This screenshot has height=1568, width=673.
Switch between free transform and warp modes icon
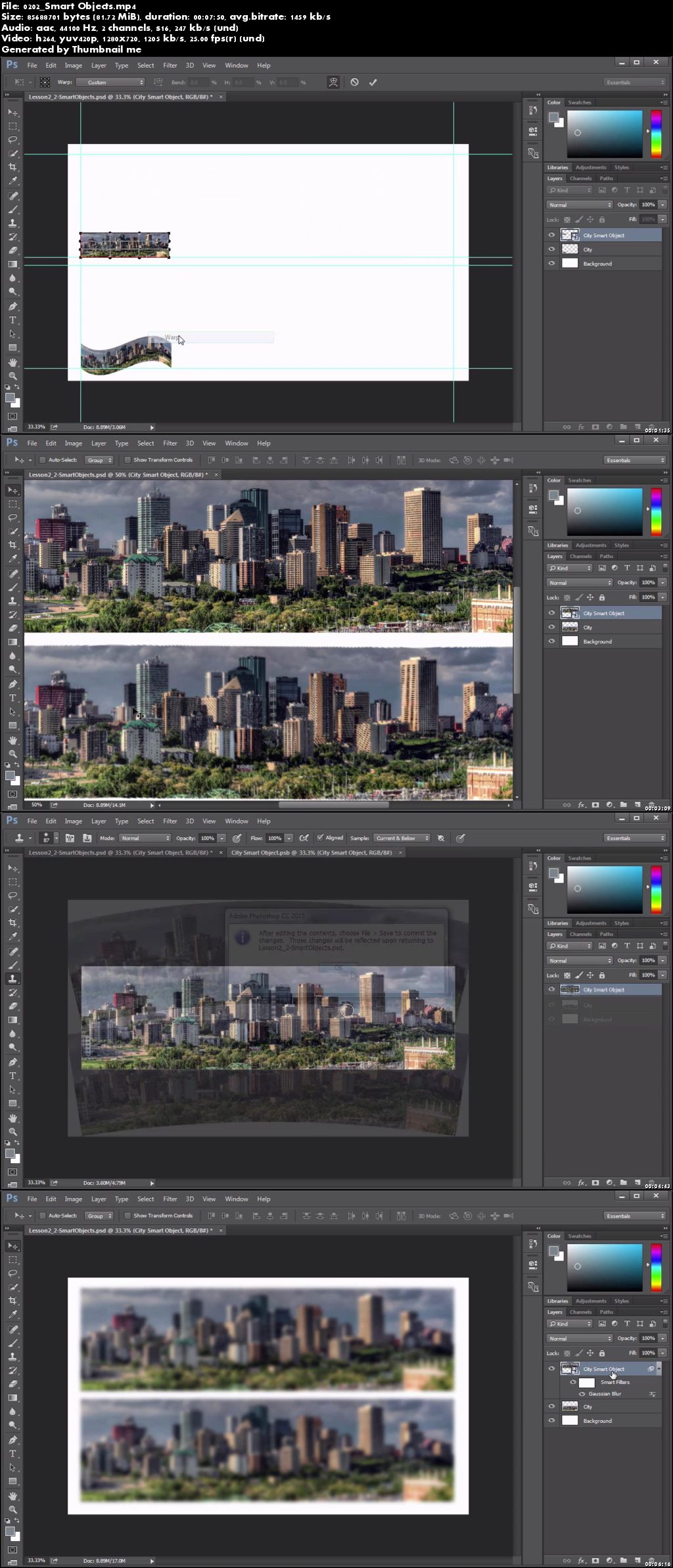(x=333, y=82)
